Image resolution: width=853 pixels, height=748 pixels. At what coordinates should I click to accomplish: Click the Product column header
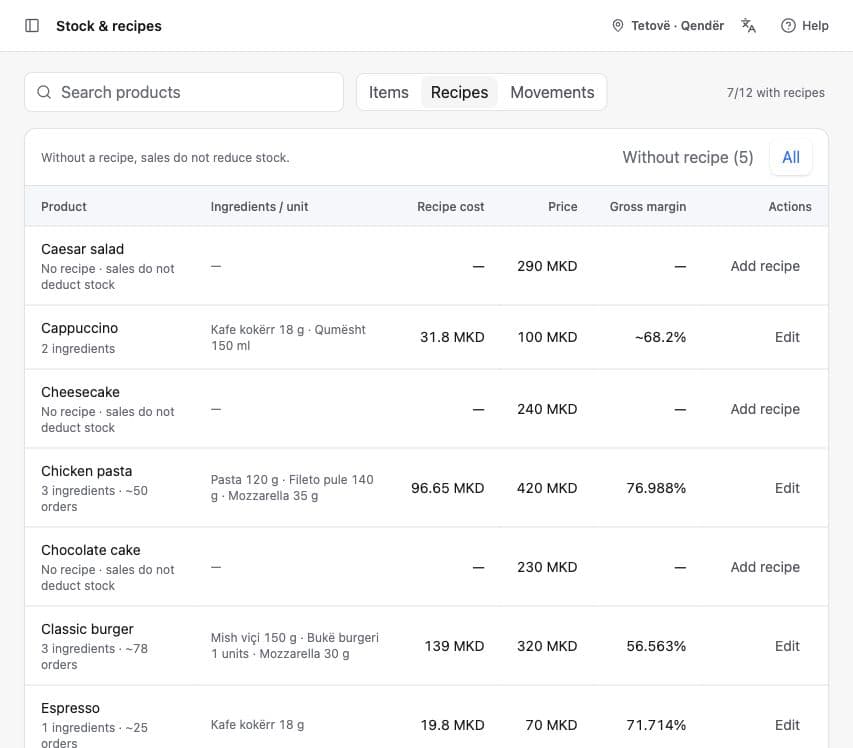(64, 207)
